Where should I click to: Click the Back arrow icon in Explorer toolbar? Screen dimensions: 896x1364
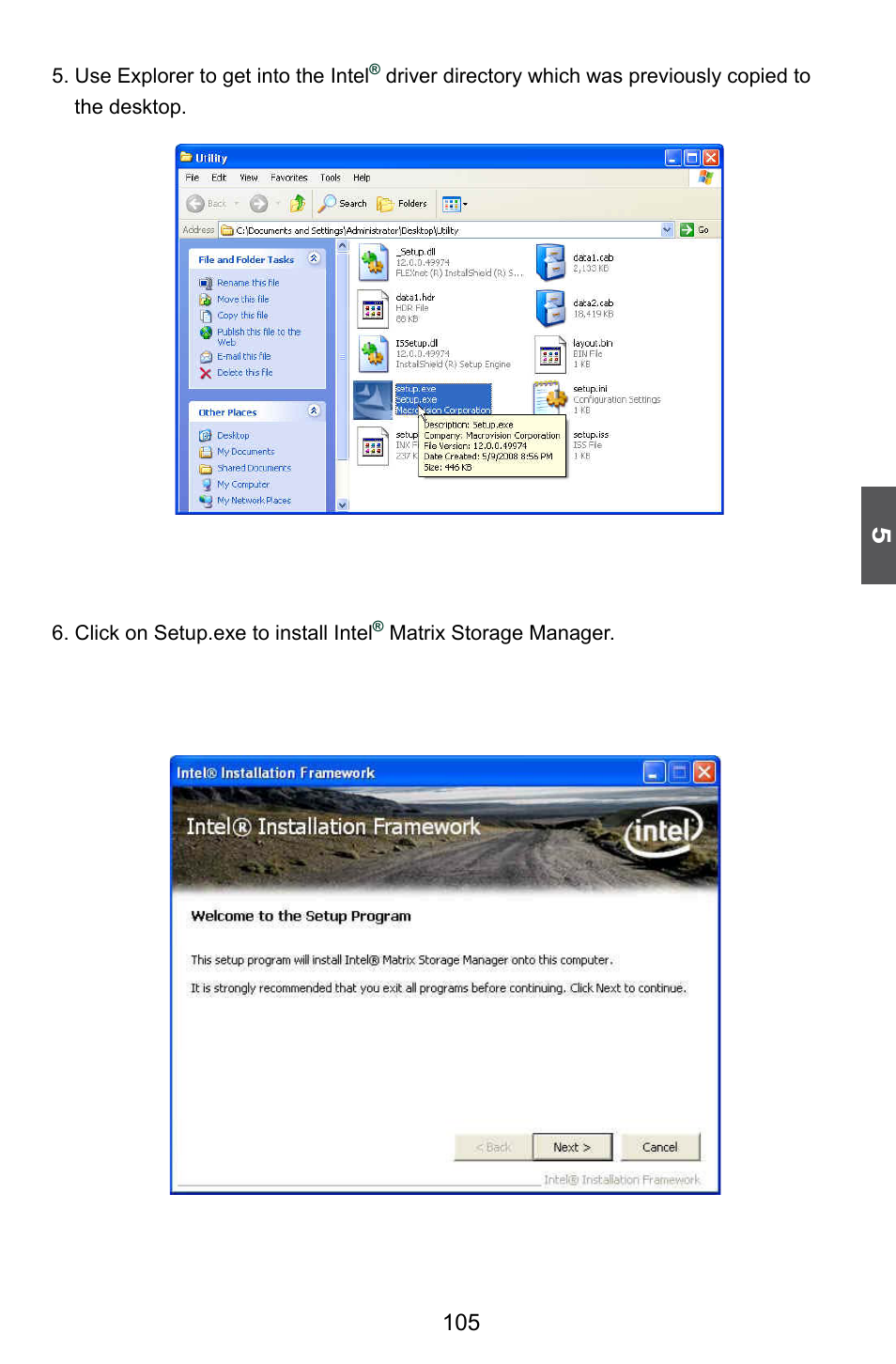(x=195, y=204)
